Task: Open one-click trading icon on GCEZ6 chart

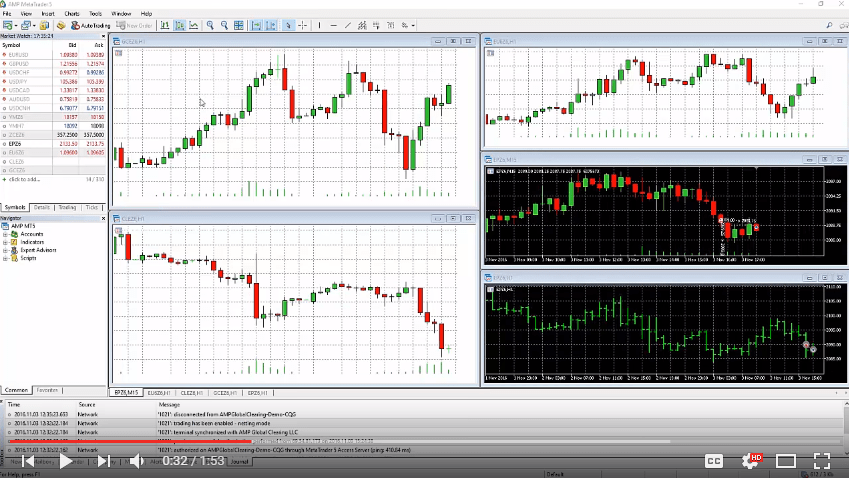Action: pos(118,53)
